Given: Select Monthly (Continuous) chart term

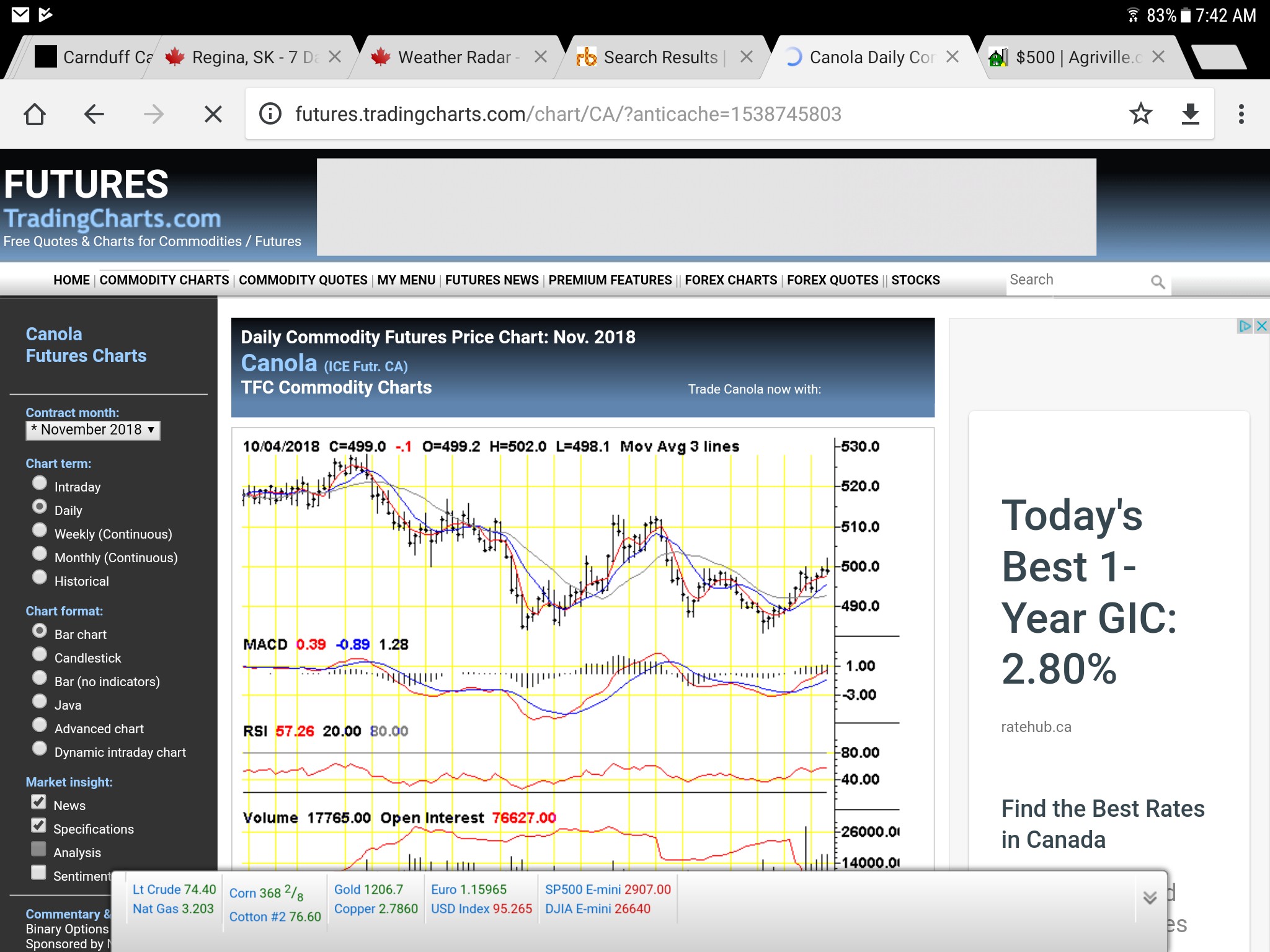Looking at the screenshot, I should click(40, 553).
